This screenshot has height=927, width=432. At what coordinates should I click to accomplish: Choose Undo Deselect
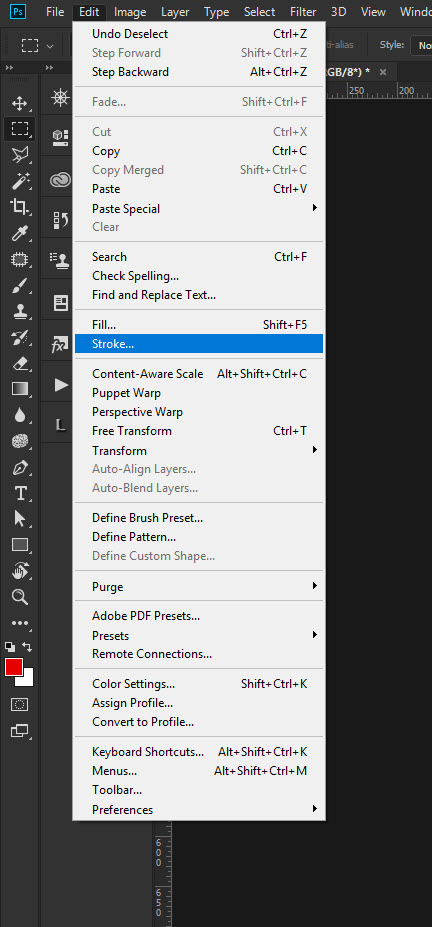(199, 34)
